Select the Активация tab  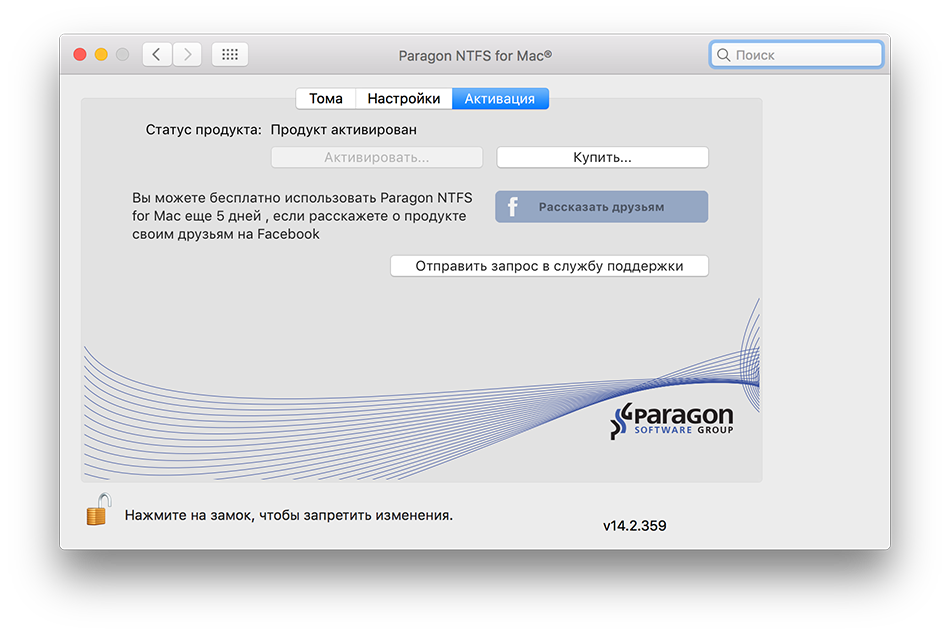point(500,99)
